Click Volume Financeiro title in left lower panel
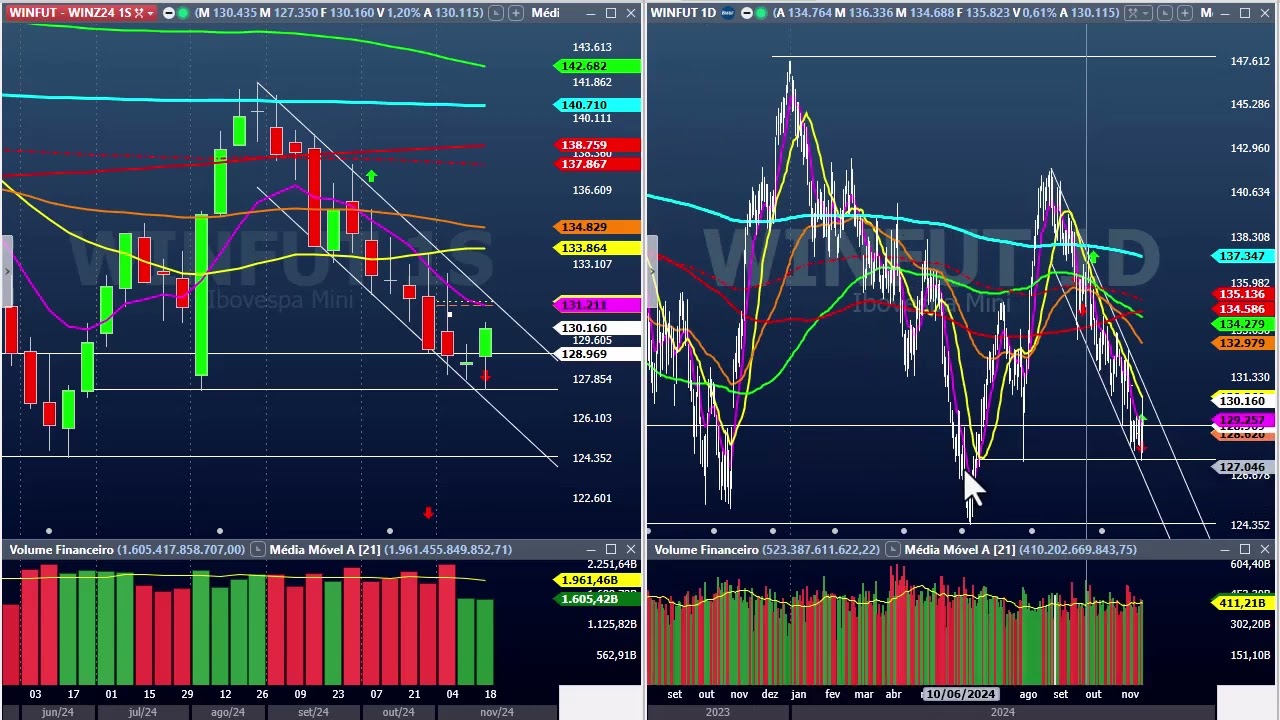The image size is (1280, 720). pyautogui.click(x=61, y=549)
